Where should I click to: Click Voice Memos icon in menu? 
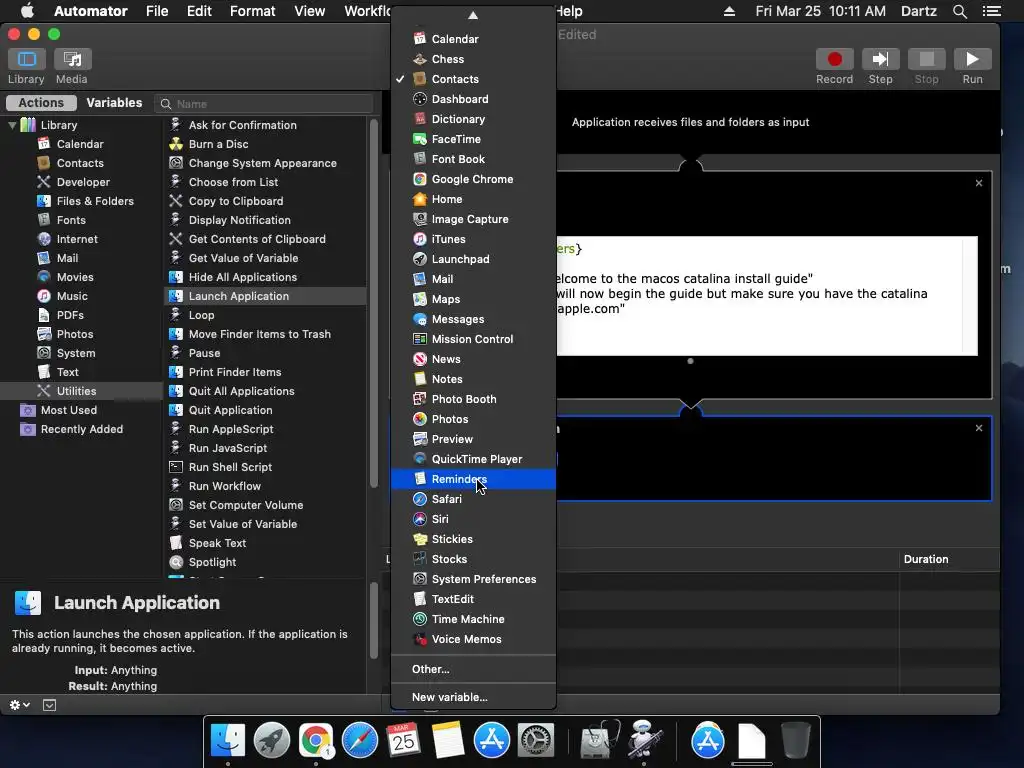click(420, 639)
